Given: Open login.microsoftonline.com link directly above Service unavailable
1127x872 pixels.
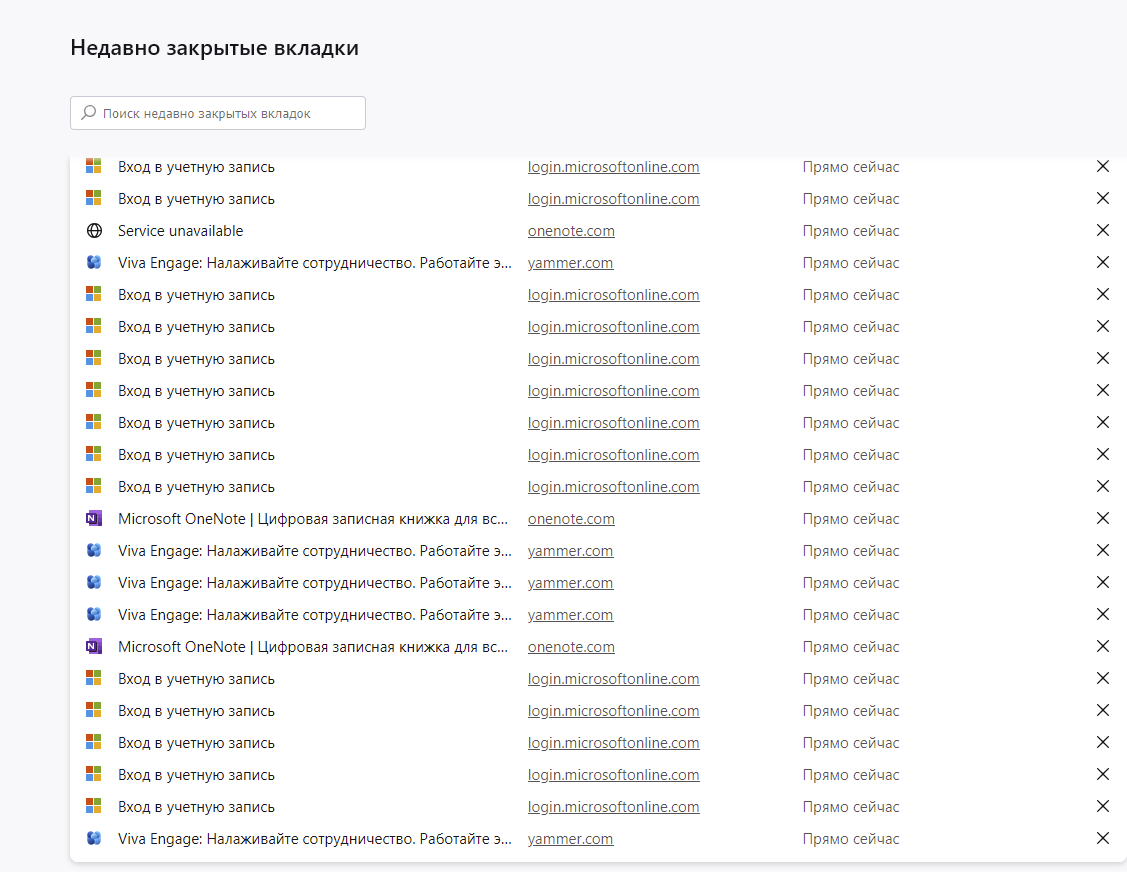Looking at the screenshot, I should [x=613, y=198].
